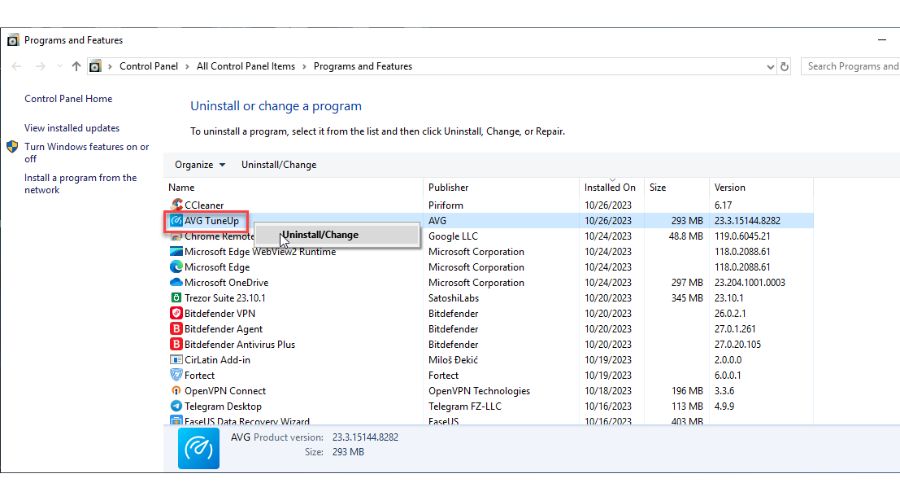Click the Telegram FZ-LLC publisher cell
The width and height of the screenshot is (900, 500).
point(465,407)
